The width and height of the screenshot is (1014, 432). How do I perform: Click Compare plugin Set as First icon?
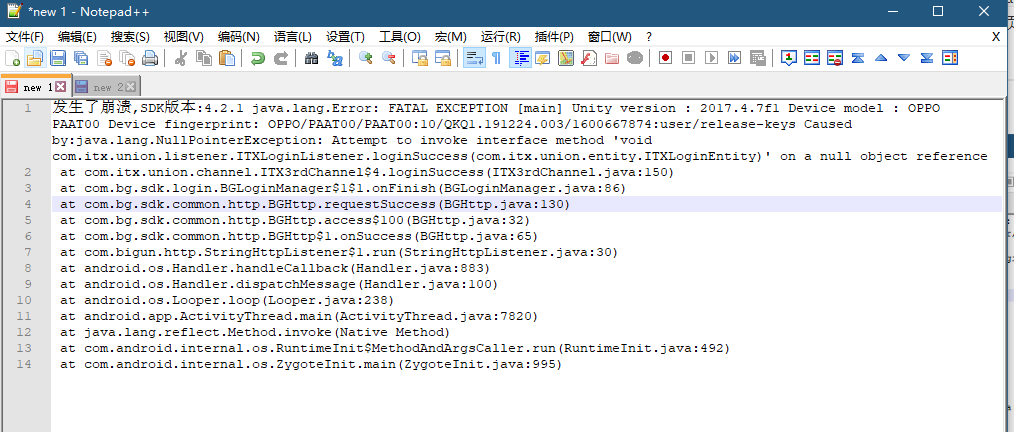tap(788, 58)
